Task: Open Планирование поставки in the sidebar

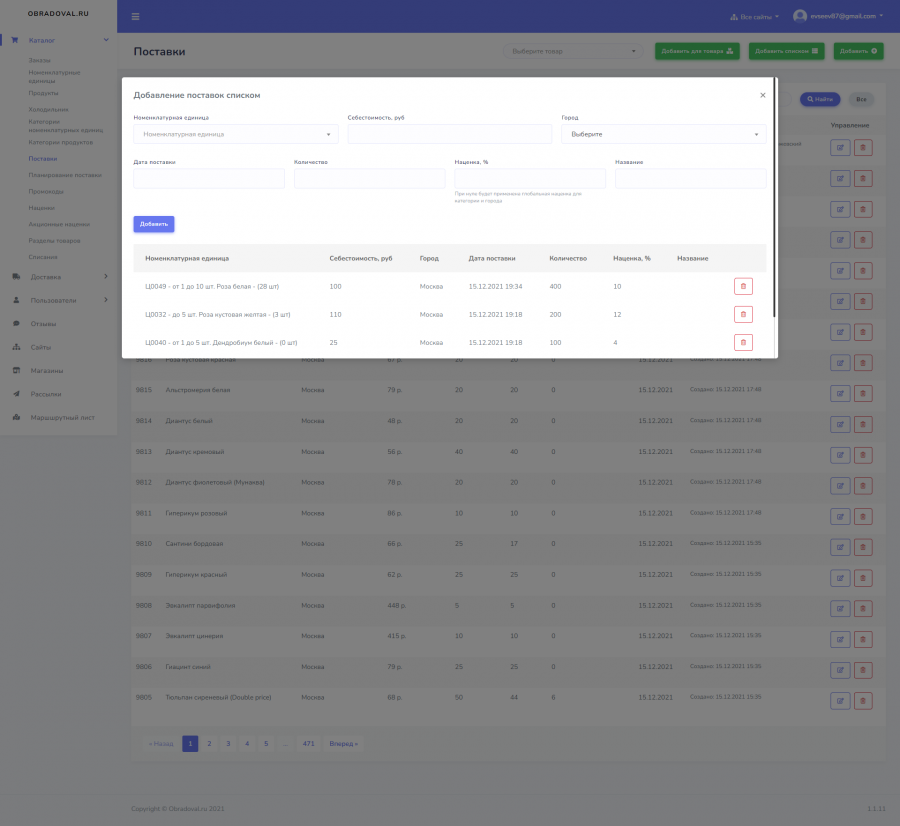Action: click(x=65, y=175)
